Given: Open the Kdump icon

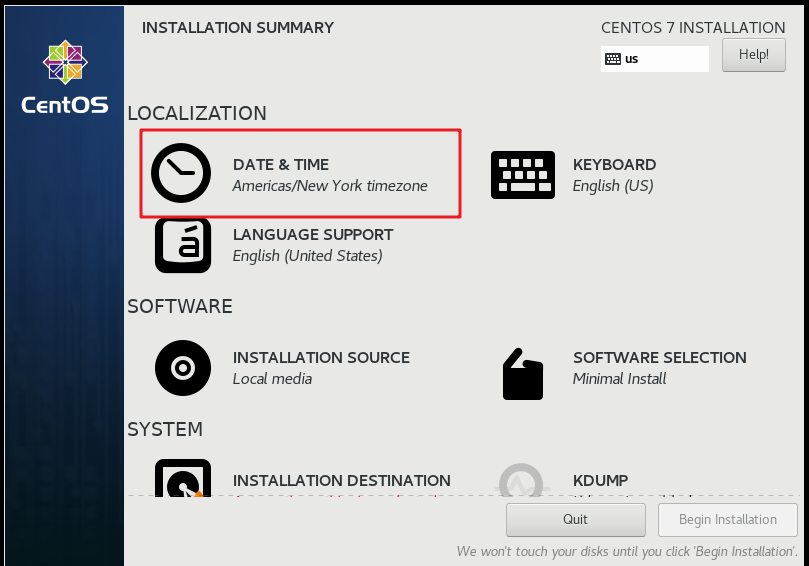Looking at the screenshot, I should pos(521,480).
